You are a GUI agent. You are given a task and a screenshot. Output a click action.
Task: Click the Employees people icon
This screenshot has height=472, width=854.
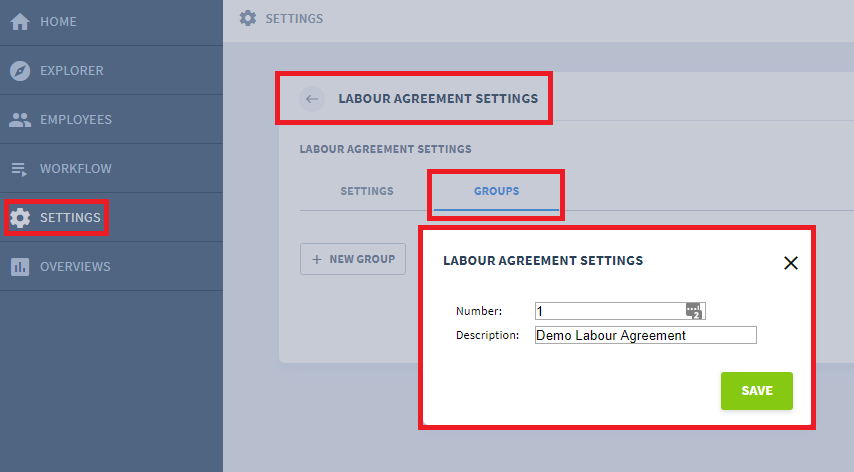20,120
